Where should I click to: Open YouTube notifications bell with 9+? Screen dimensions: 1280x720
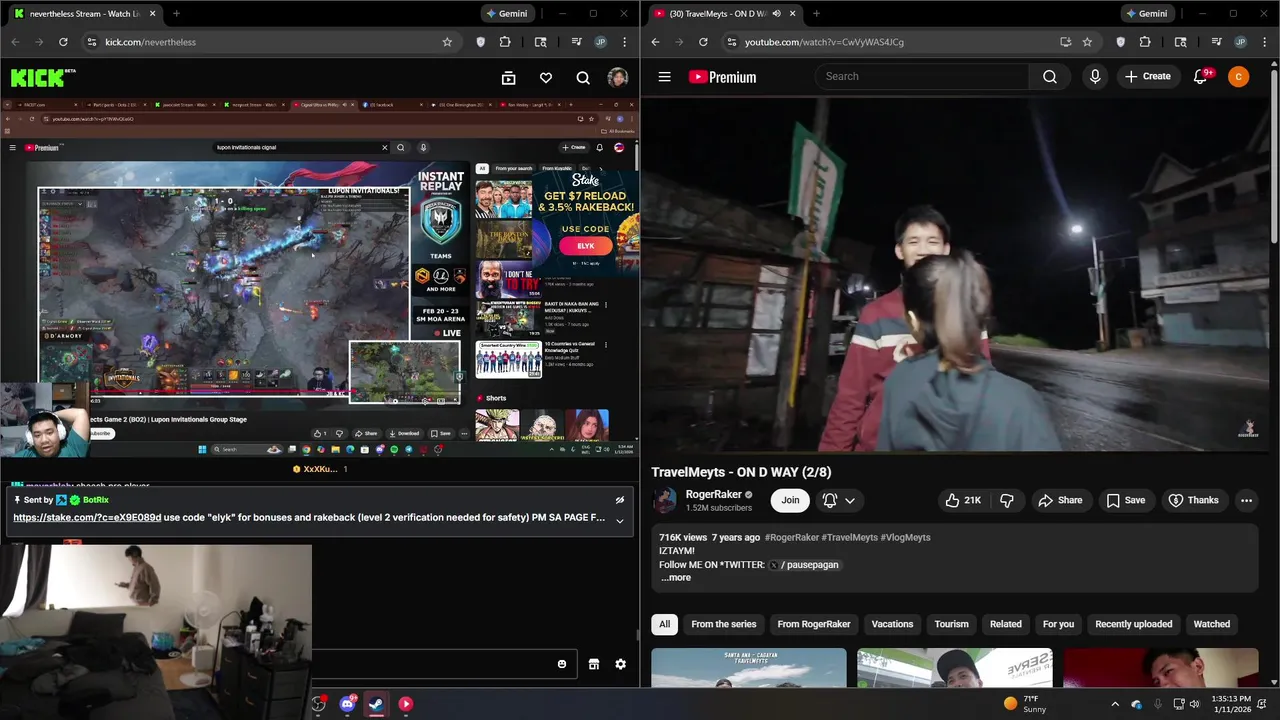click(x=1201, y=76)
